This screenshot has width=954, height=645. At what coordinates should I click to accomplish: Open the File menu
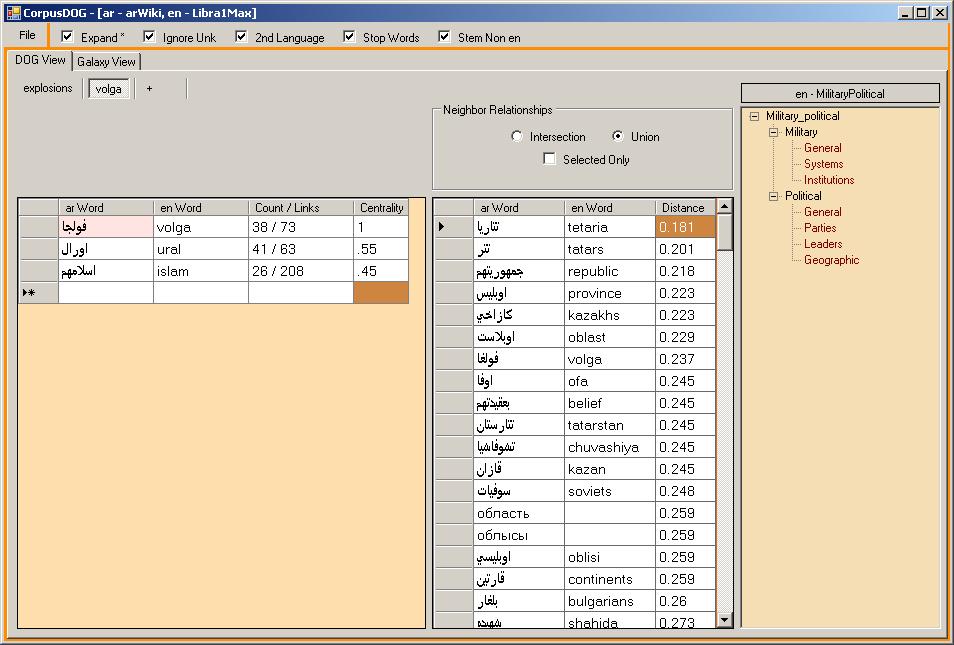[x=27, y=36]
